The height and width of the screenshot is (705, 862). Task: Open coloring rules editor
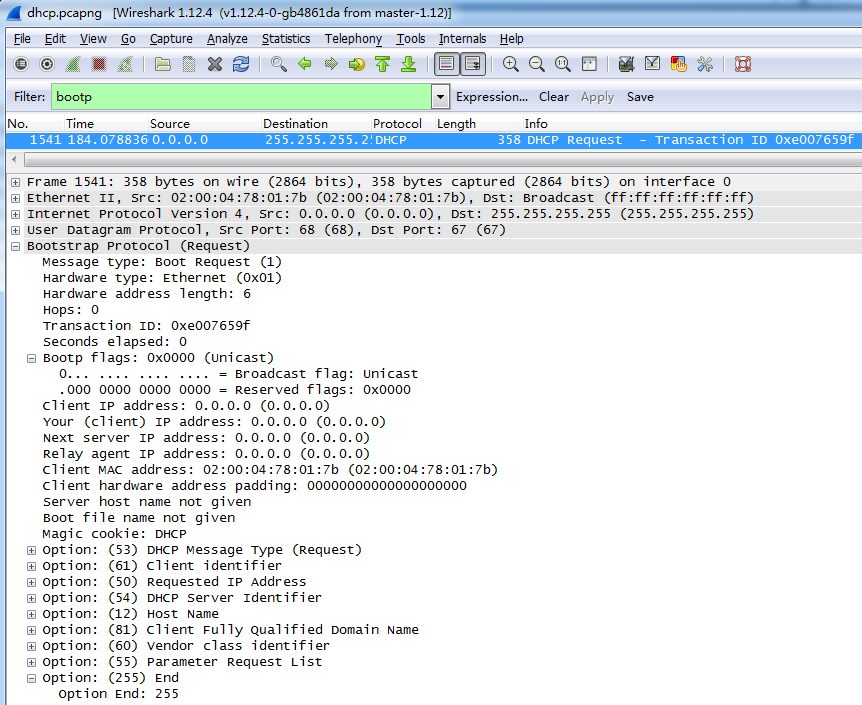678,64
